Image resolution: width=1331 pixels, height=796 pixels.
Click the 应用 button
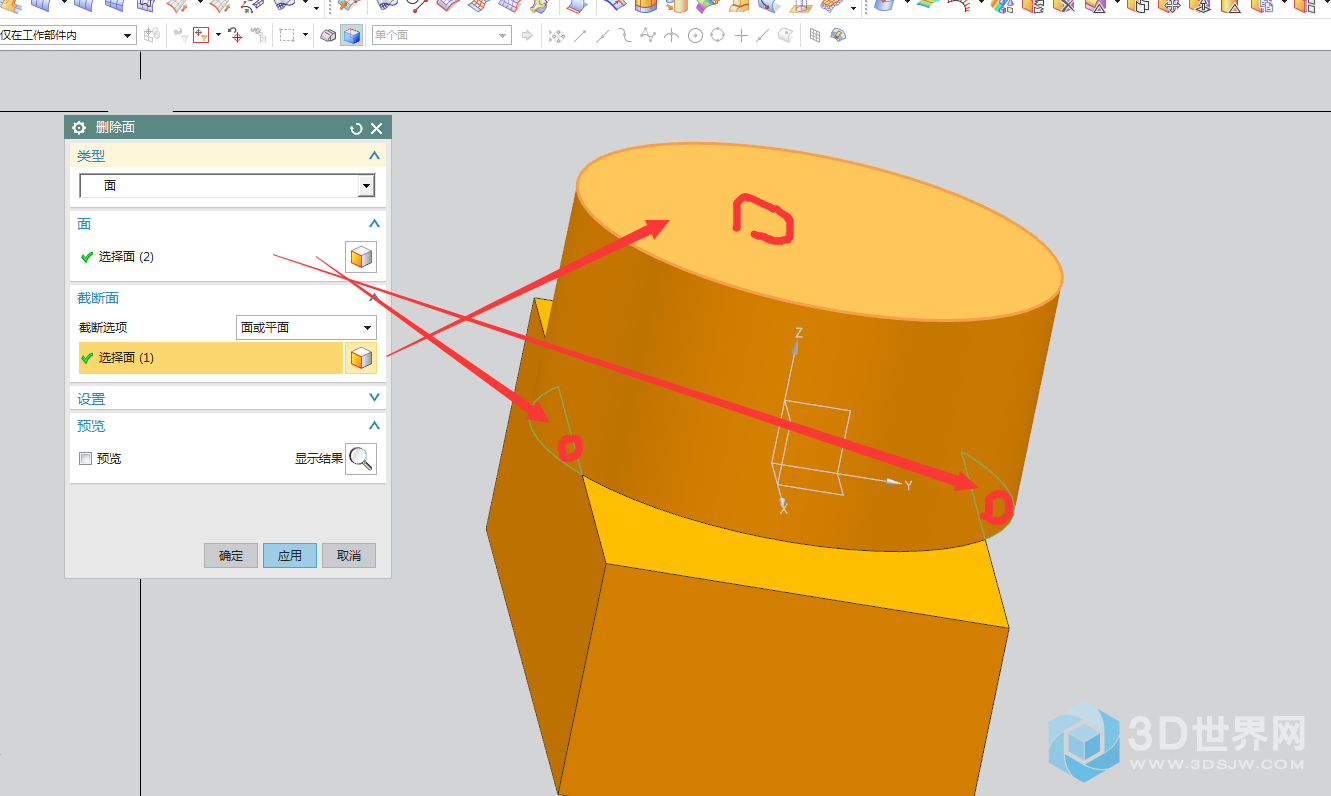tap(290, 555)
